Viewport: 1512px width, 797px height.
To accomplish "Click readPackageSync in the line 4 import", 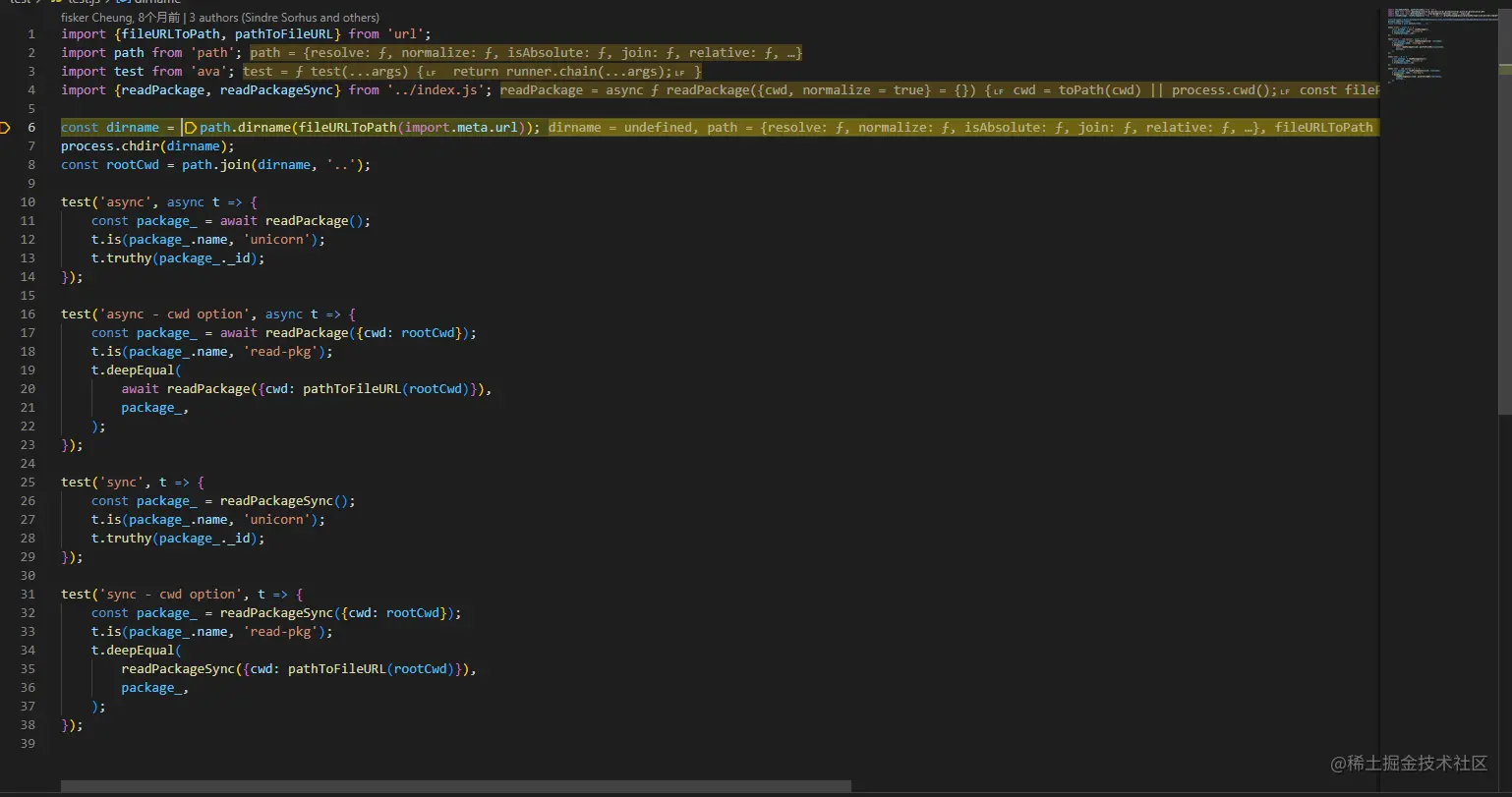I will 276,90.
